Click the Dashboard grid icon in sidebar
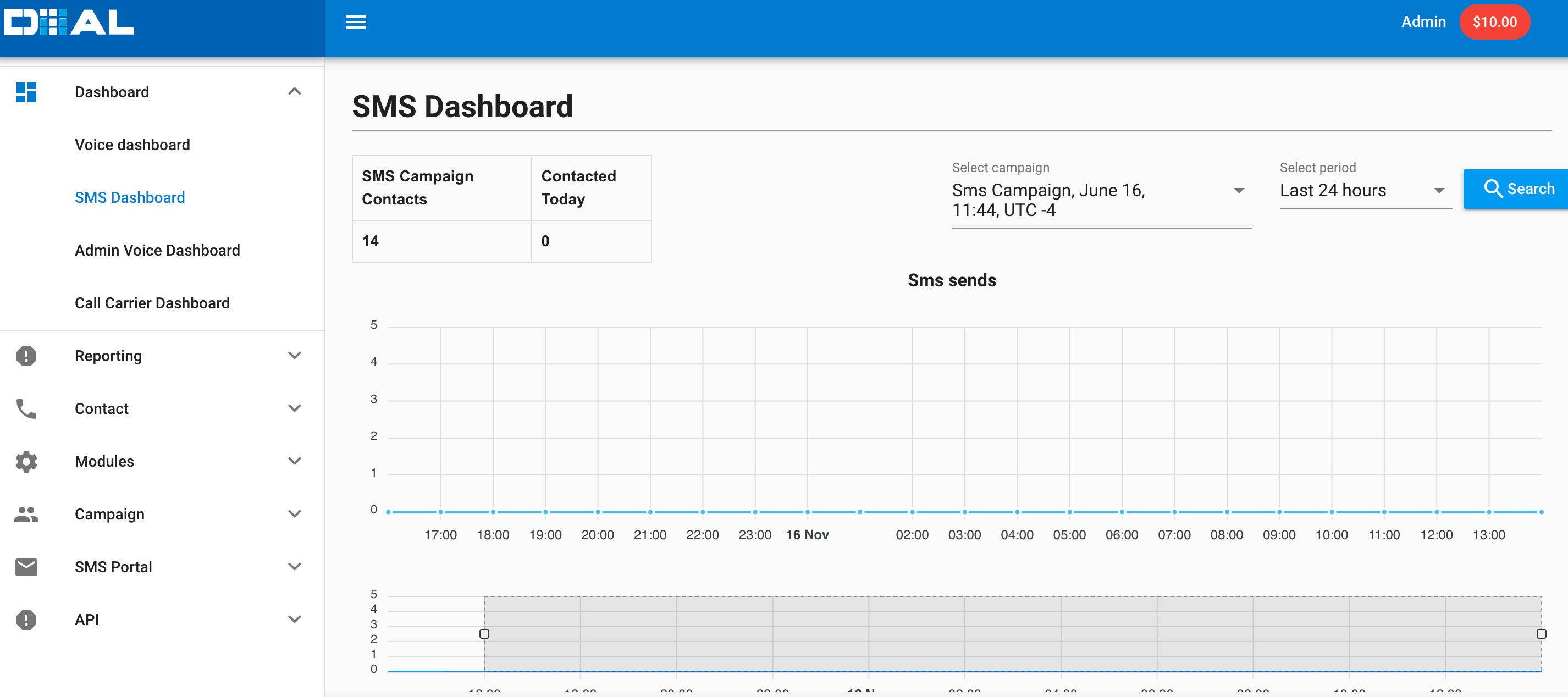The height and width of the screenshot is (697, 1568). click(26, 92)
